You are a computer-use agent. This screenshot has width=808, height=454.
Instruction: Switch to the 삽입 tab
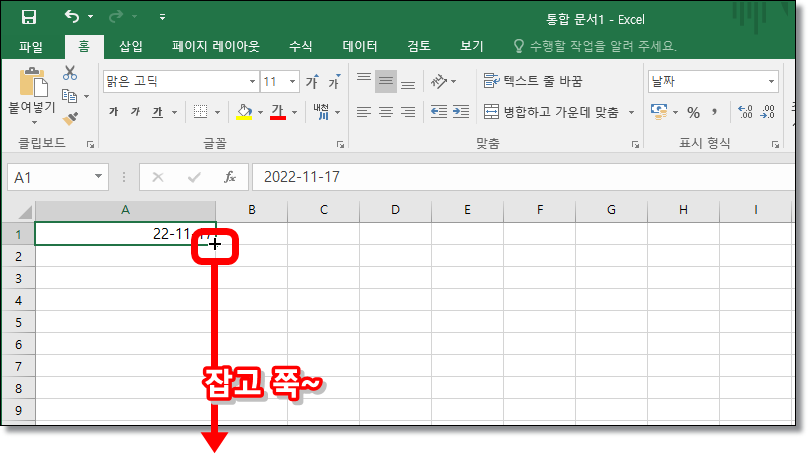[131, 46]
